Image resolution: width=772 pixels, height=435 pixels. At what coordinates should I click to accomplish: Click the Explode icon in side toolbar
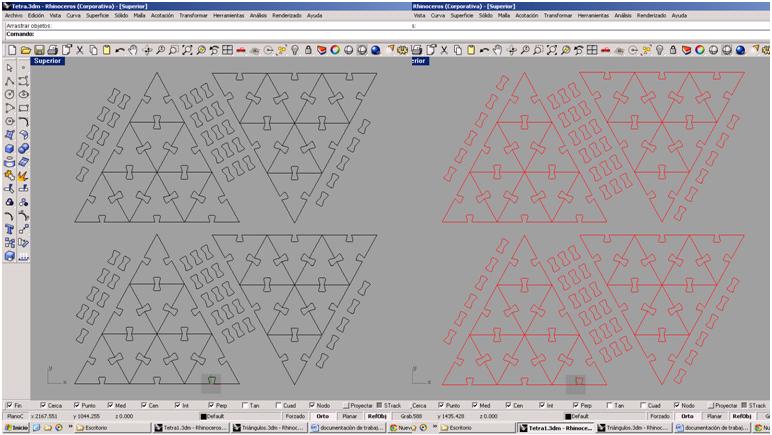[23, 176]
